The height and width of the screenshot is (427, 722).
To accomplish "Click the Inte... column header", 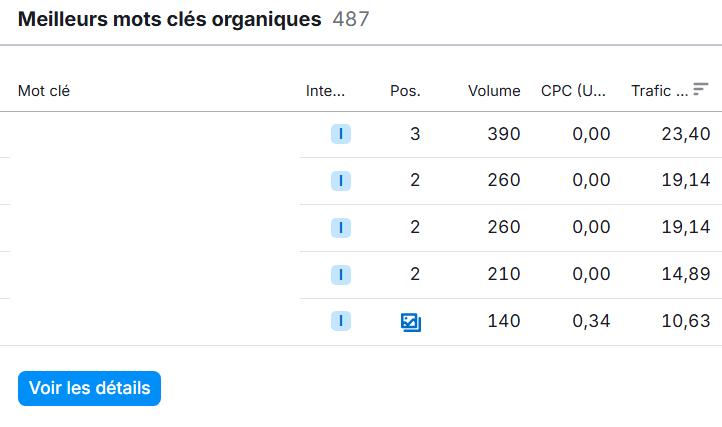I will [325, 91].
